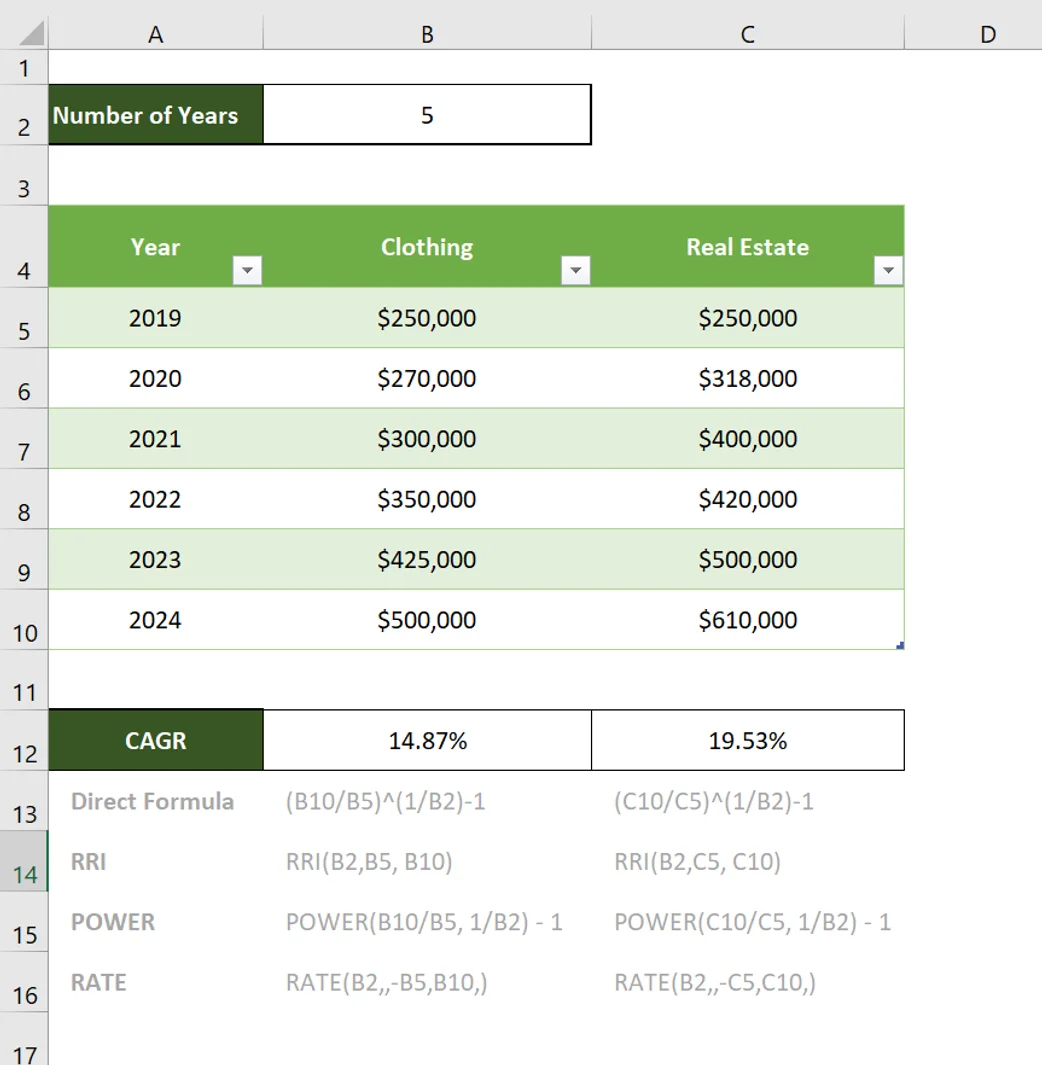
Task: Click the Select All triangle corner button
Action: [25, 30]
